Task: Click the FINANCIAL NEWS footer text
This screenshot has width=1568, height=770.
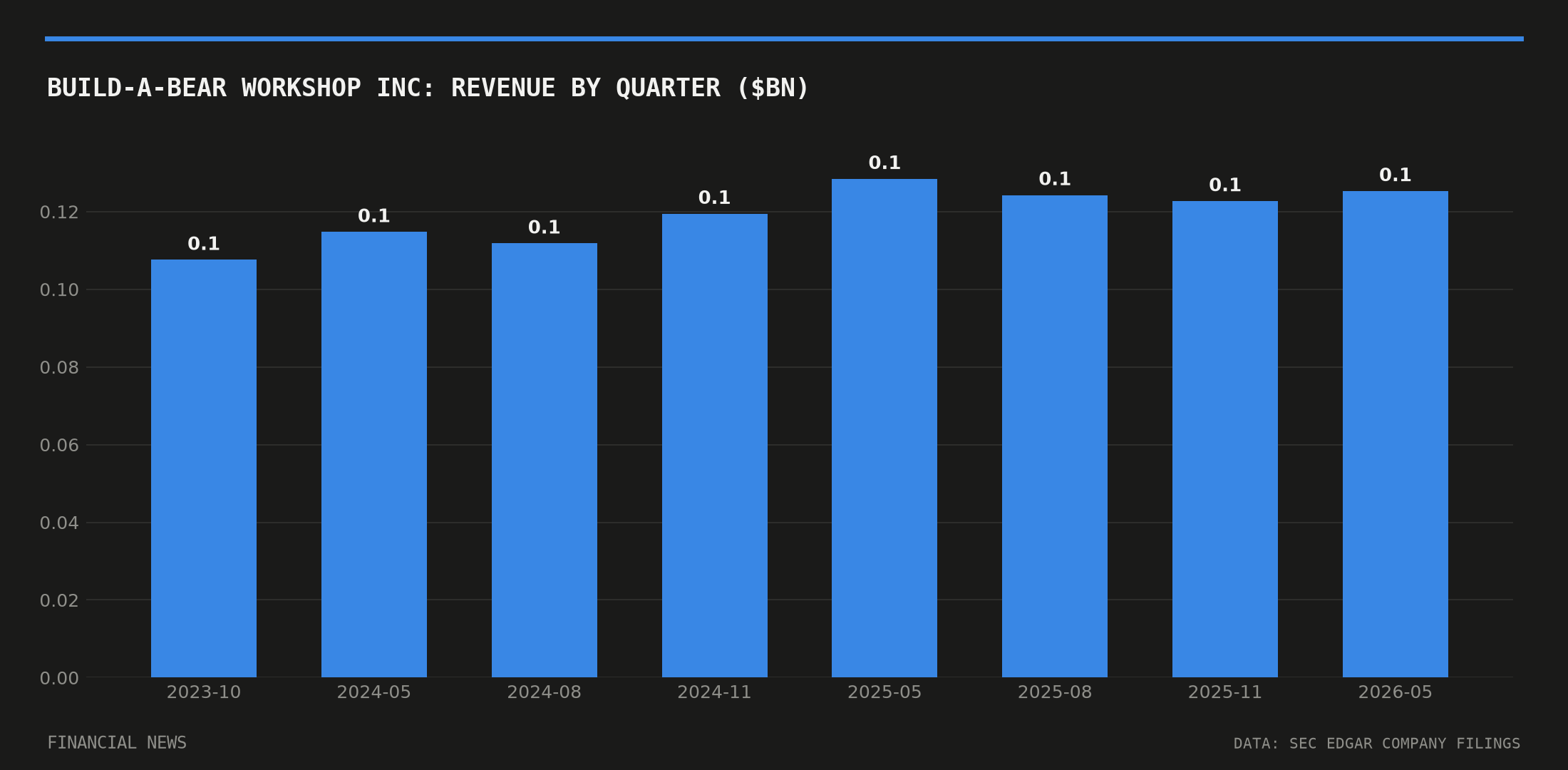Action: click(117, 743)
